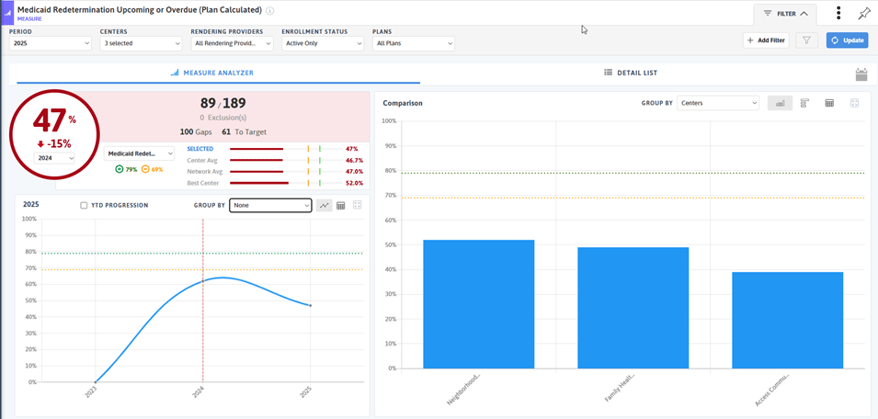The height and width of the screenshot is (419, 878).
Task: Click the funnel filter icon beside Add Filter
Action: coord(806,40)
